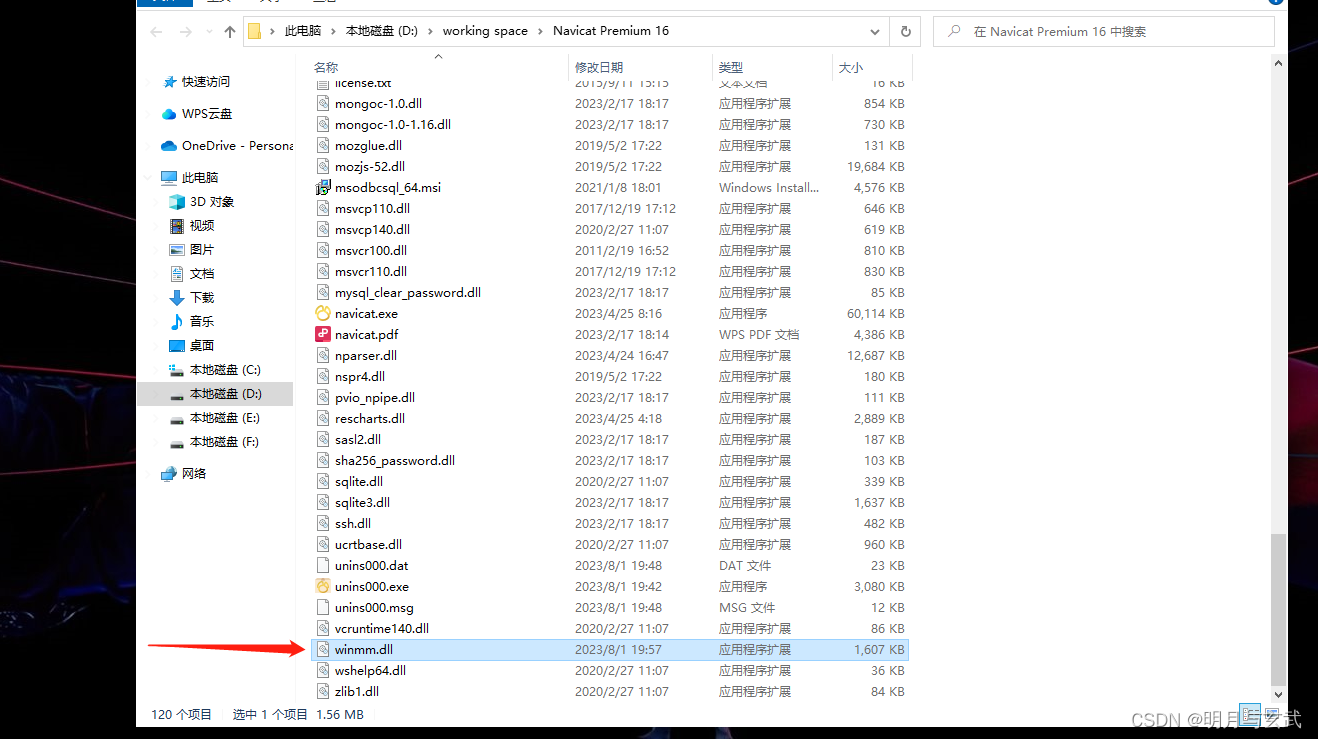Click the Videos folder icon
This screenshot has height=739, width=1318.
tap(177, 226)
